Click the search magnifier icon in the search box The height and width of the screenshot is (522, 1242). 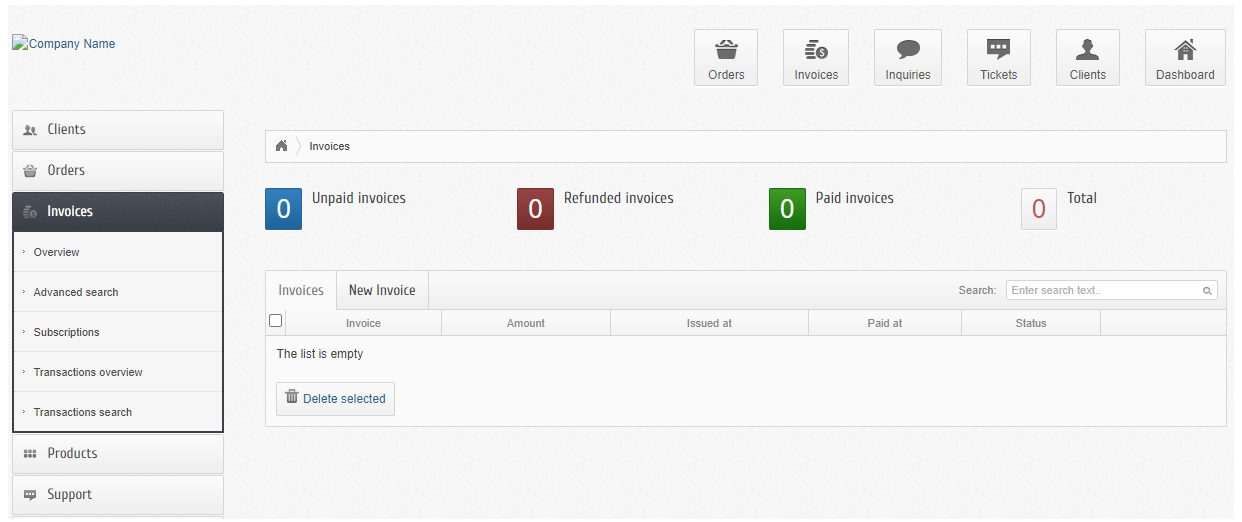pos(1207,291)
